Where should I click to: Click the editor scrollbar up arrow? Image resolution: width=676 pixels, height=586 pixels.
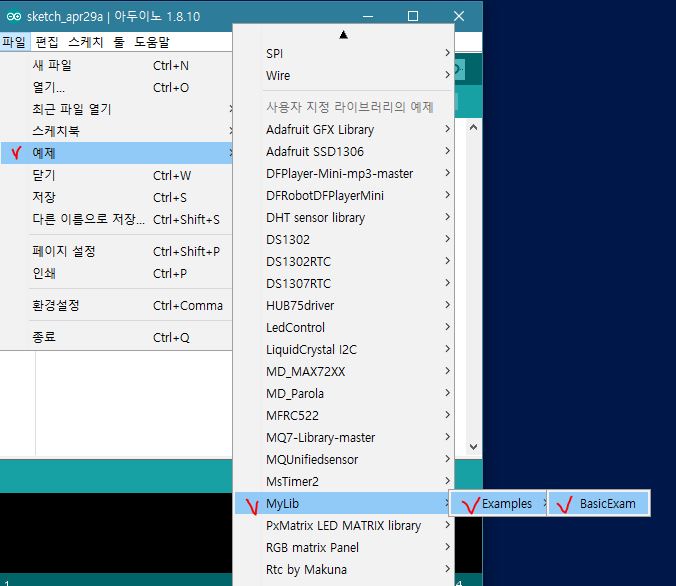click(473, 127)
